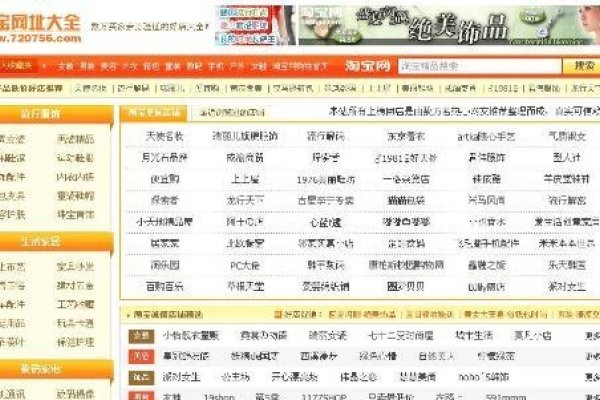Click the 19shop shop link
The height and width of the screenshot is (400, 600).
(x=218, y=397)
